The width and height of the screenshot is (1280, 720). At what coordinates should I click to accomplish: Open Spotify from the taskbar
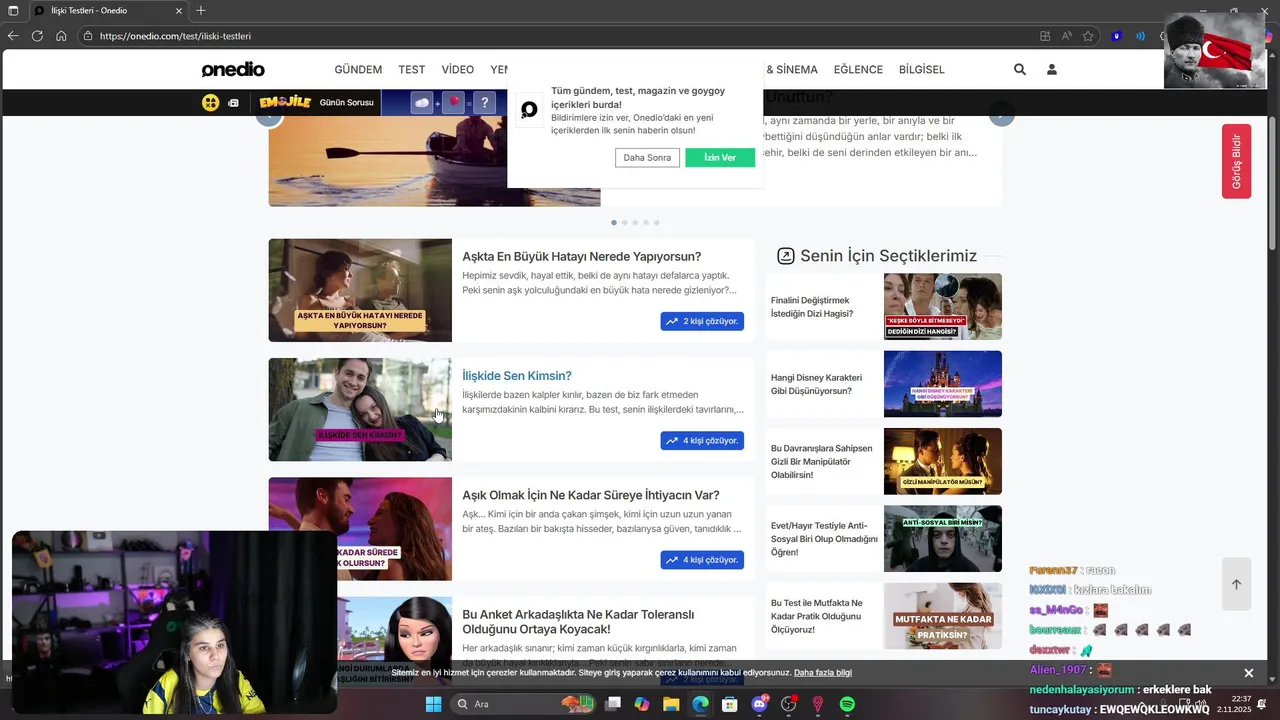click(x=847, y=704)
